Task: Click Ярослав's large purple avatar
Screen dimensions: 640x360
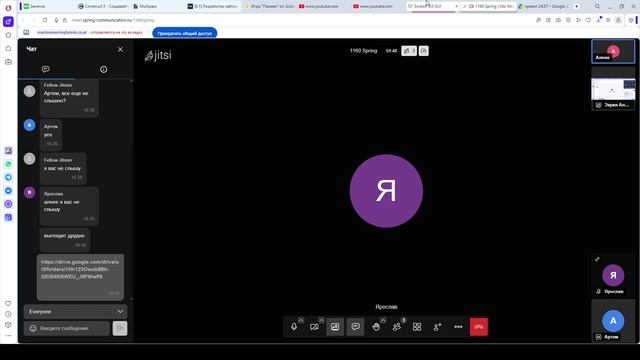Action: point(386,191)
